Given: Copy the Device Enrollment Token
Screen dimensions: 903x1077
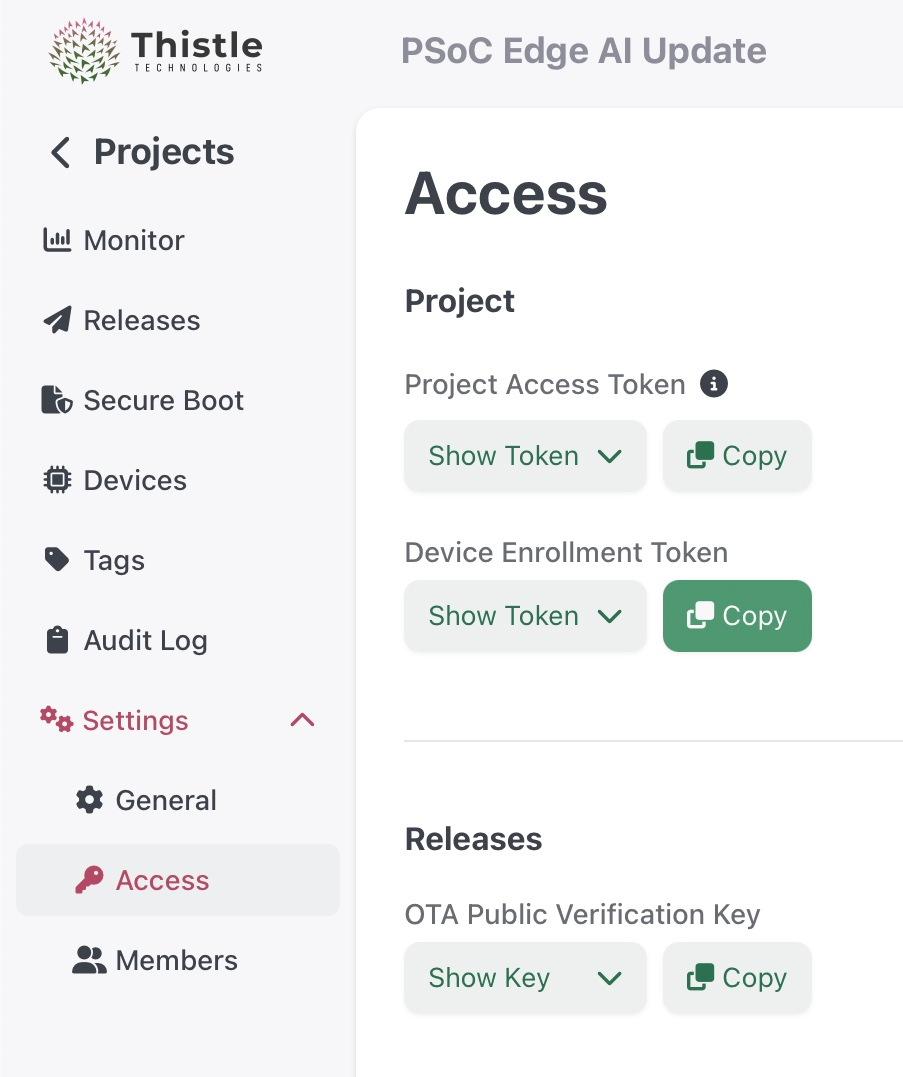Looking at the screenshot, I should pyautogui.click(x=737, y=616).
